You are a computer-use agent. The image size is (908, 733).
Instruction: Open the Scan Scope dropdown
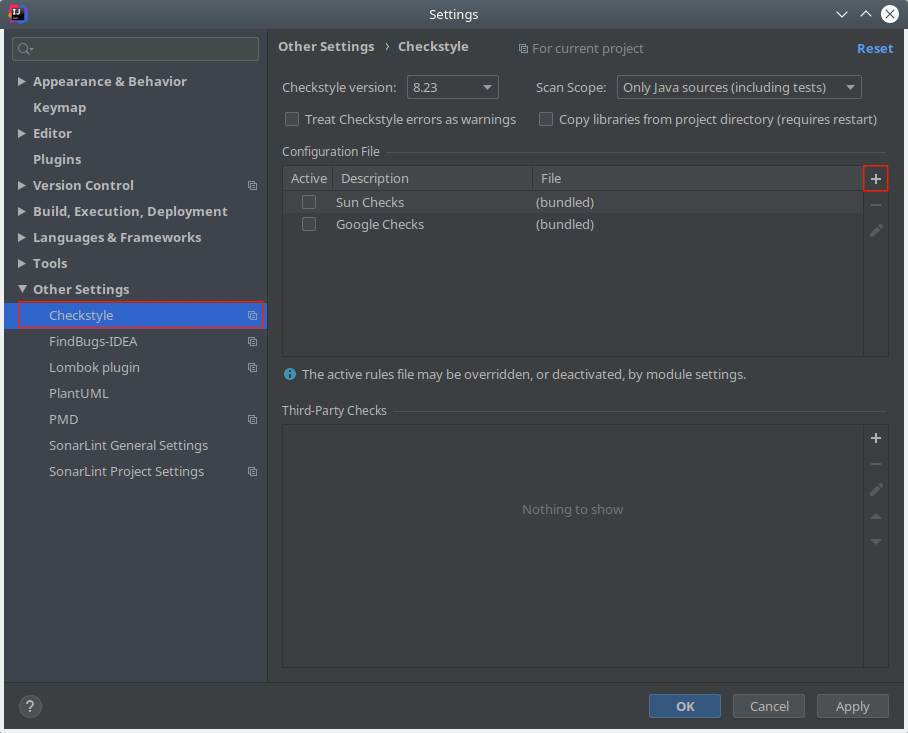click(739, 88)
